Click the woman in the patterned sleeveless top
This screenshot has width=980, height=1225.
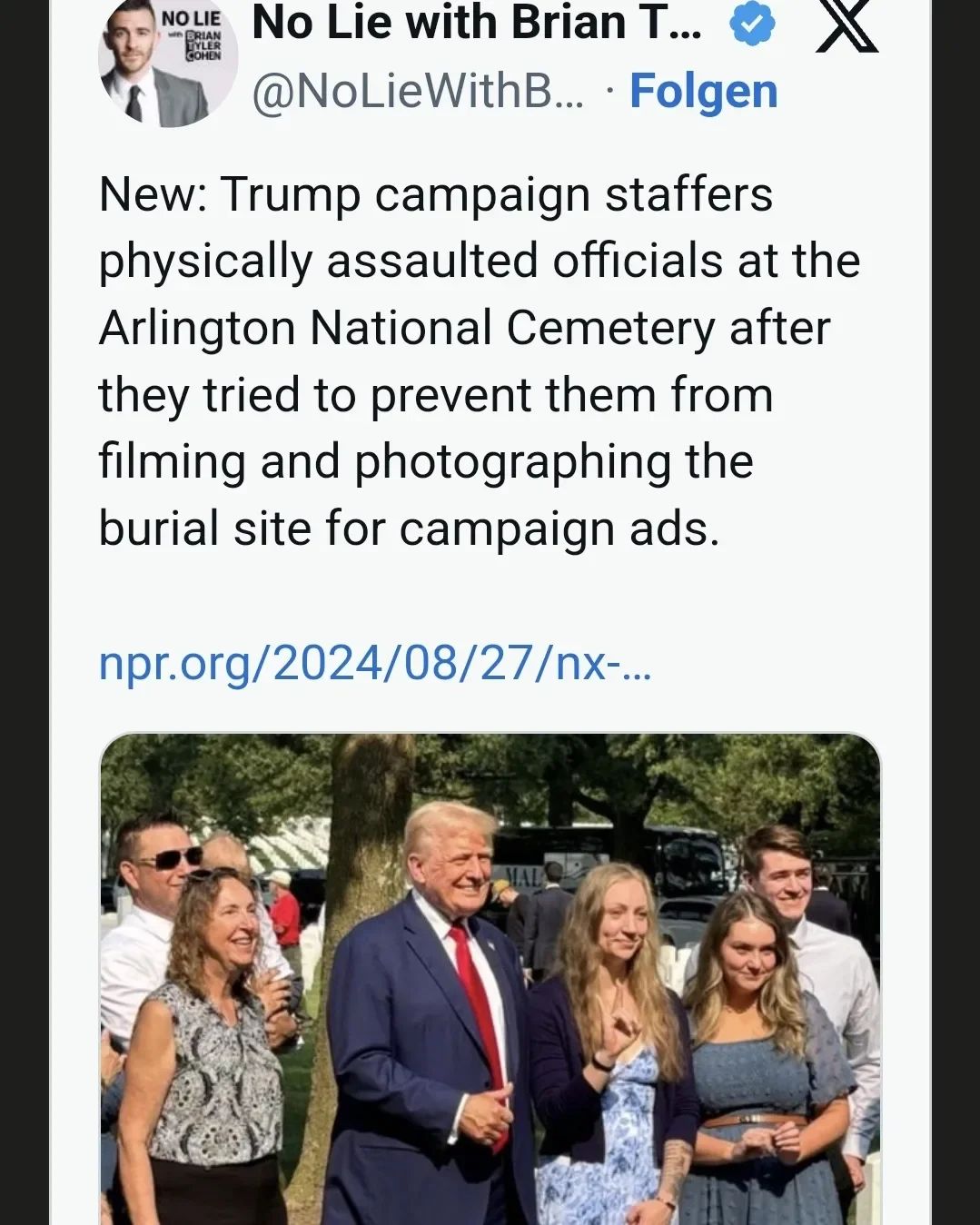[213, 1044]
